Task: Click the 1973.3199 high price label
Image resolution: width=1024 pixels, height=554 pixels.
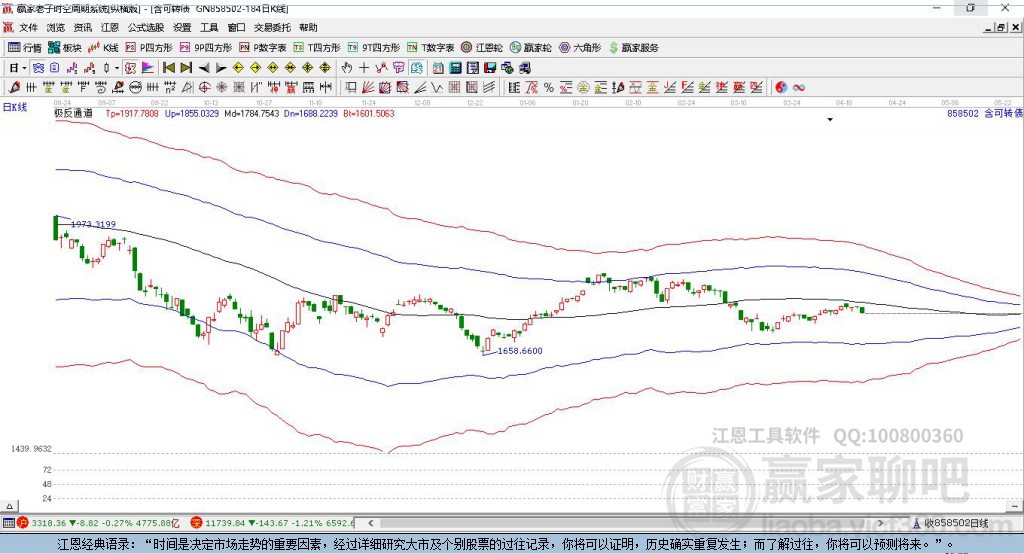Action: coord(93,224)
